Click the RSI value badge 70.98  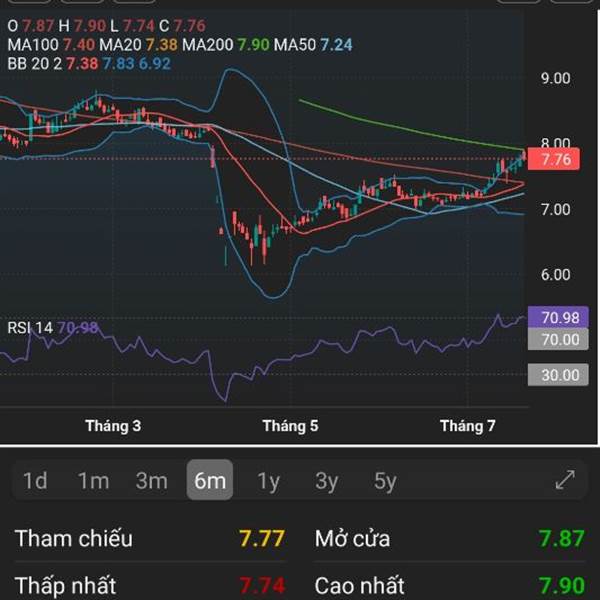pos(558,317)
